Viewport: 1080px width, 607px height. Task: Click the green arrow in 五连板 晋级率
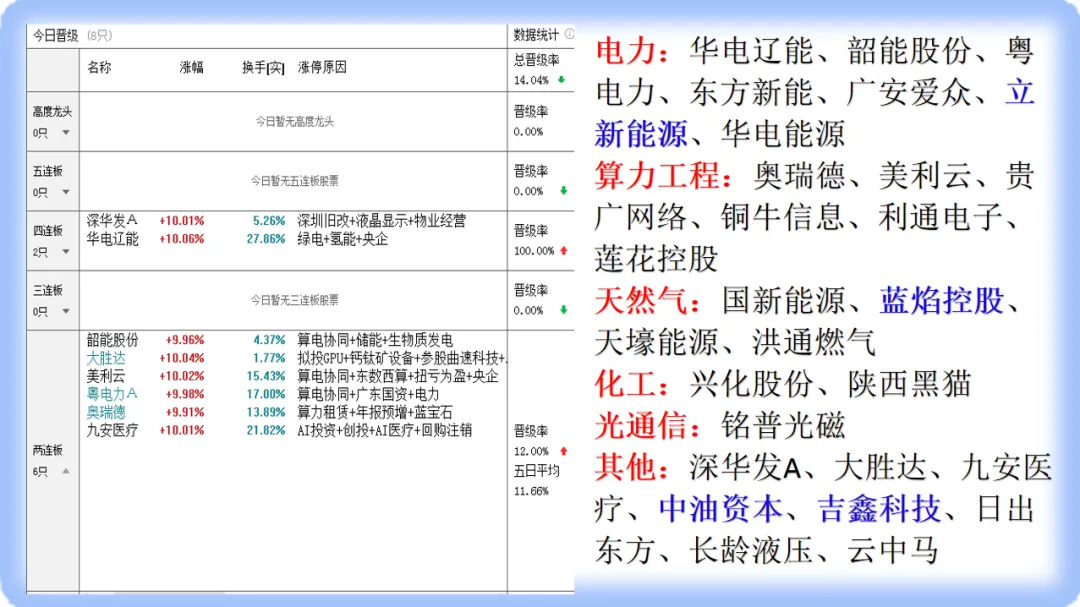click(x=564, y=191)
